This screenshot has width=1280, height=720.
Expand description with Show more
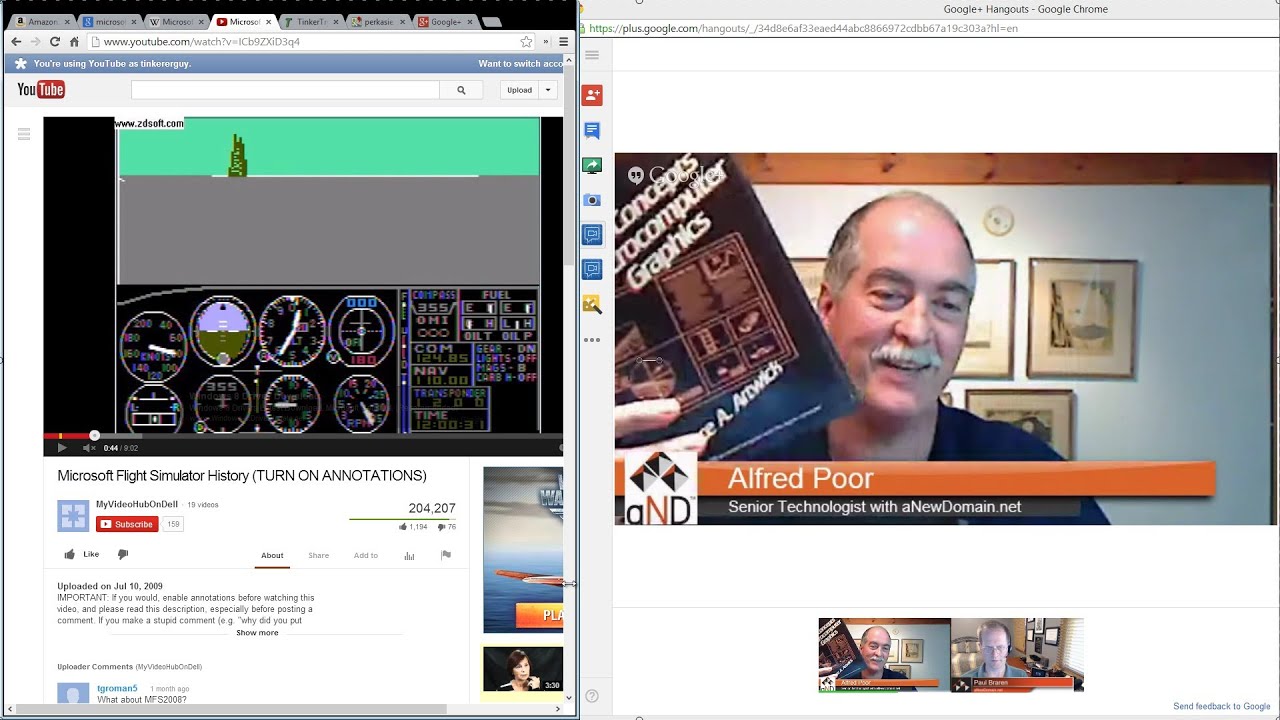click(257, 633)
